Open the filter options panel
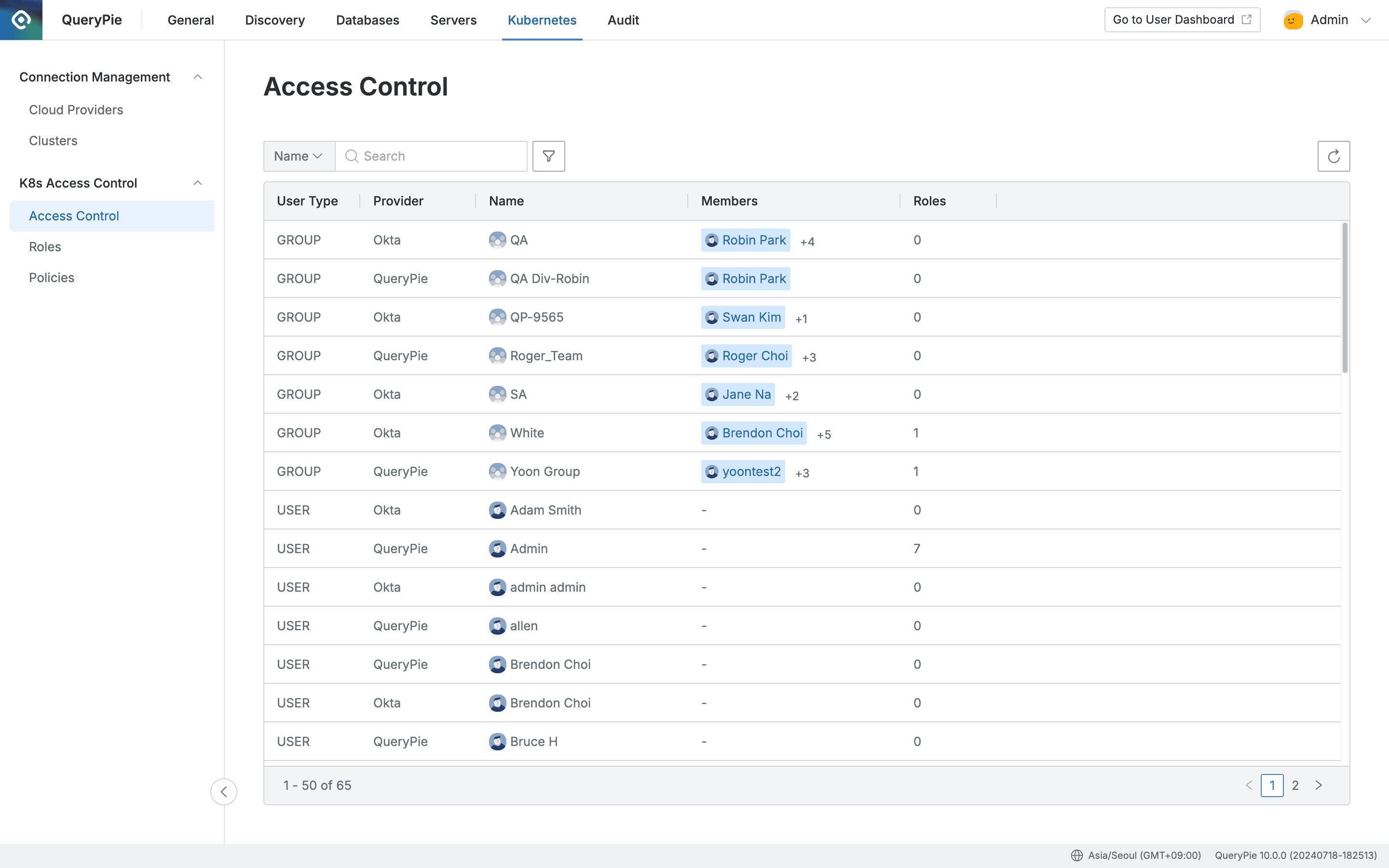 (x=548, y=156)
